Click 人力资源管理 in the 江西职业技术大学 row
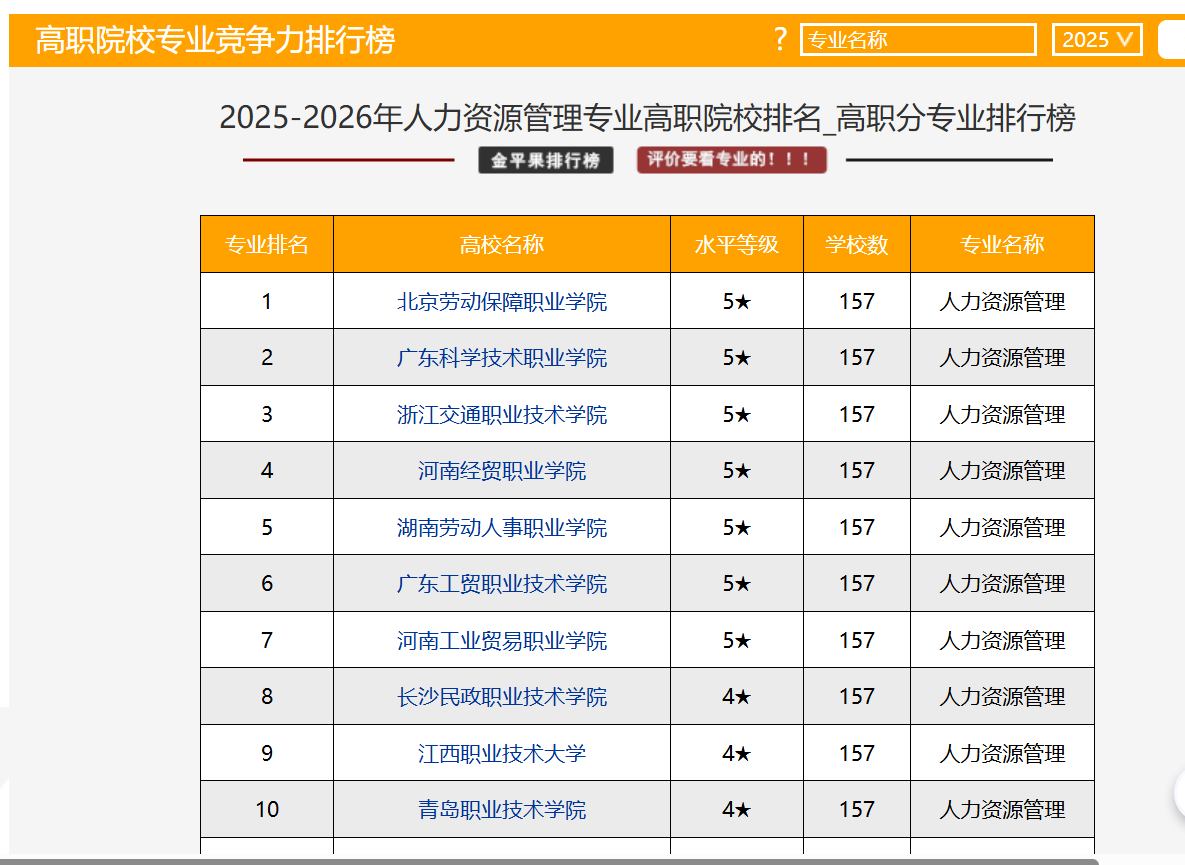Screen dimensions: 1185x865 (x=1002, y=753)
